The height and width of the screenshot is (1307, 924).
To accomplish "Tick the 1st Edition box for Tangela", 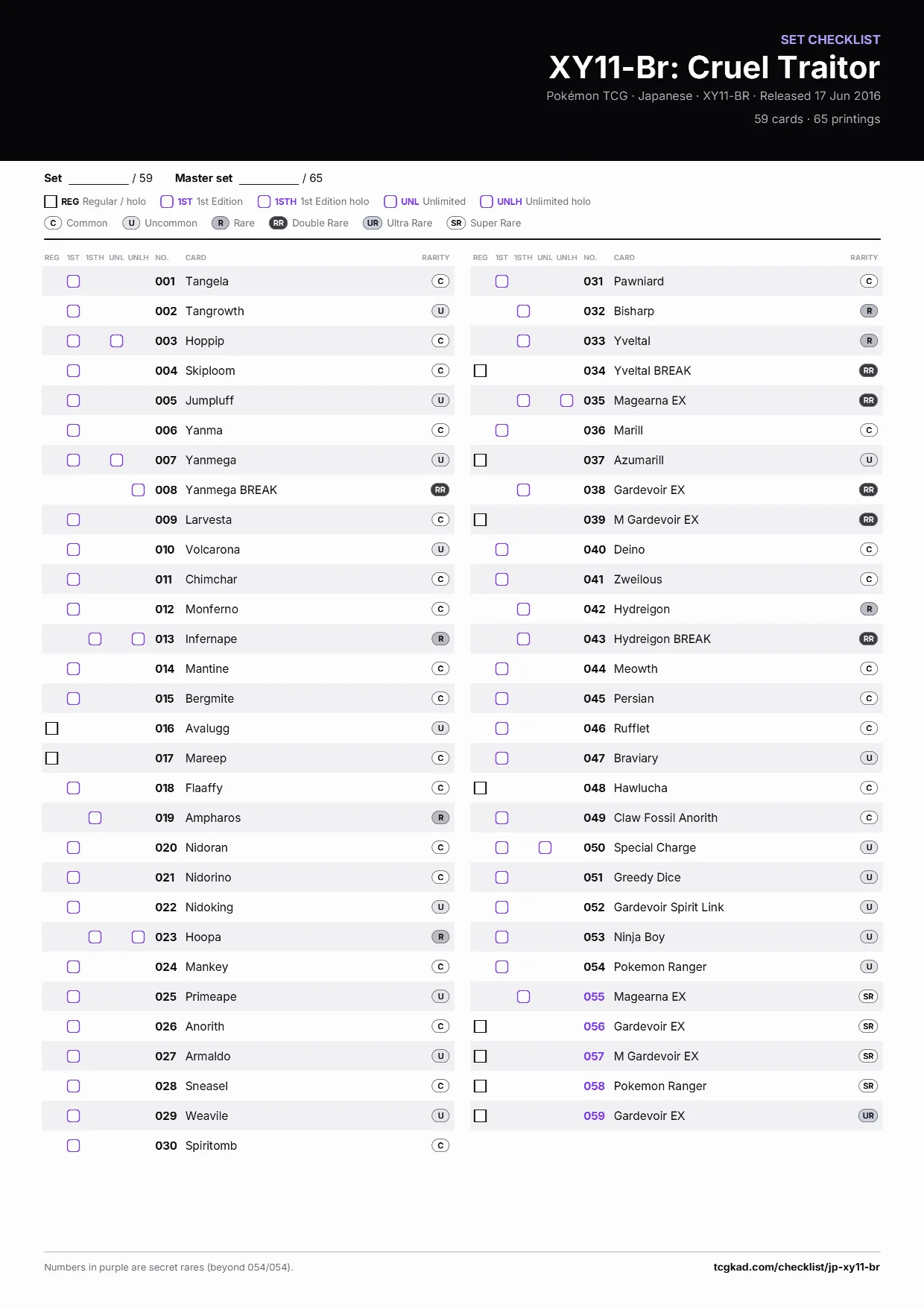I will 73,281.
